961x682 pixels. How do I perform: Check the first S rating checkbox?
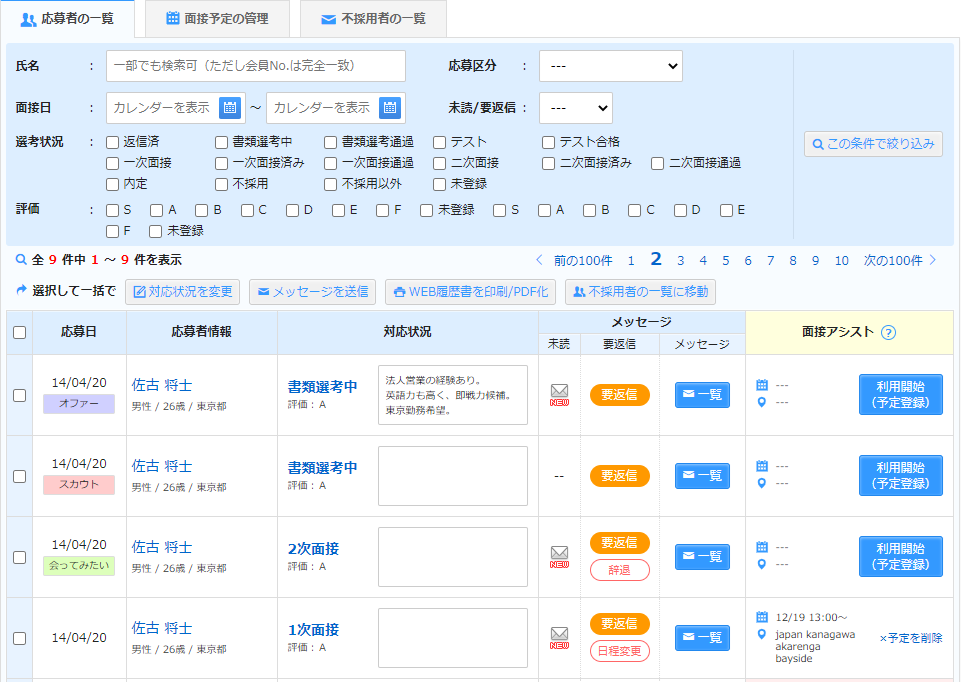pos(112,210)
